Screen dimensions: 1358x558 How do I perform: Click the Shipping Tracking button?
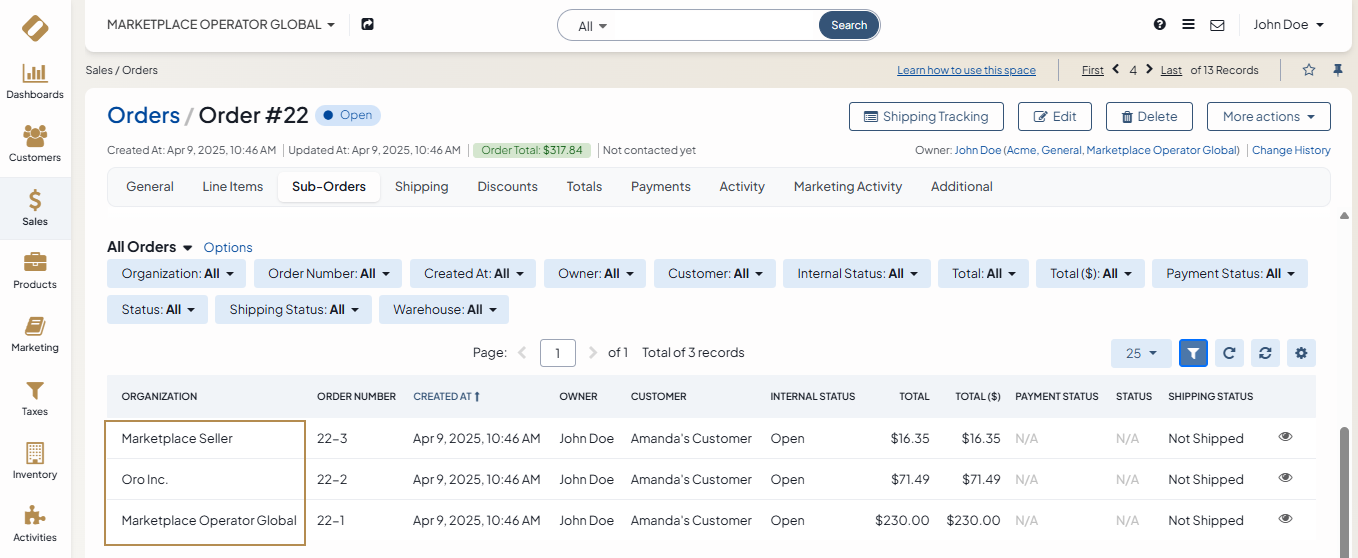(x=925, y=117)
